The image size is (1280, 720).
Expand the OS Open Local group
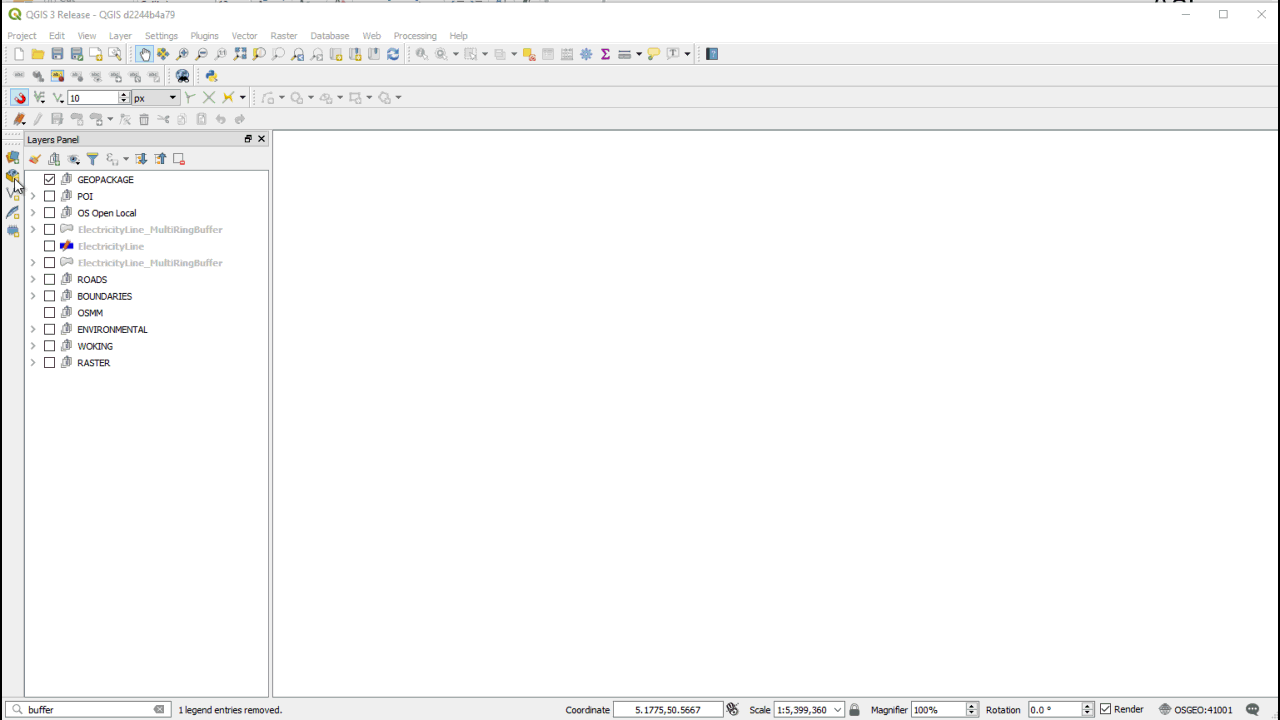click(x=33, y=213)
